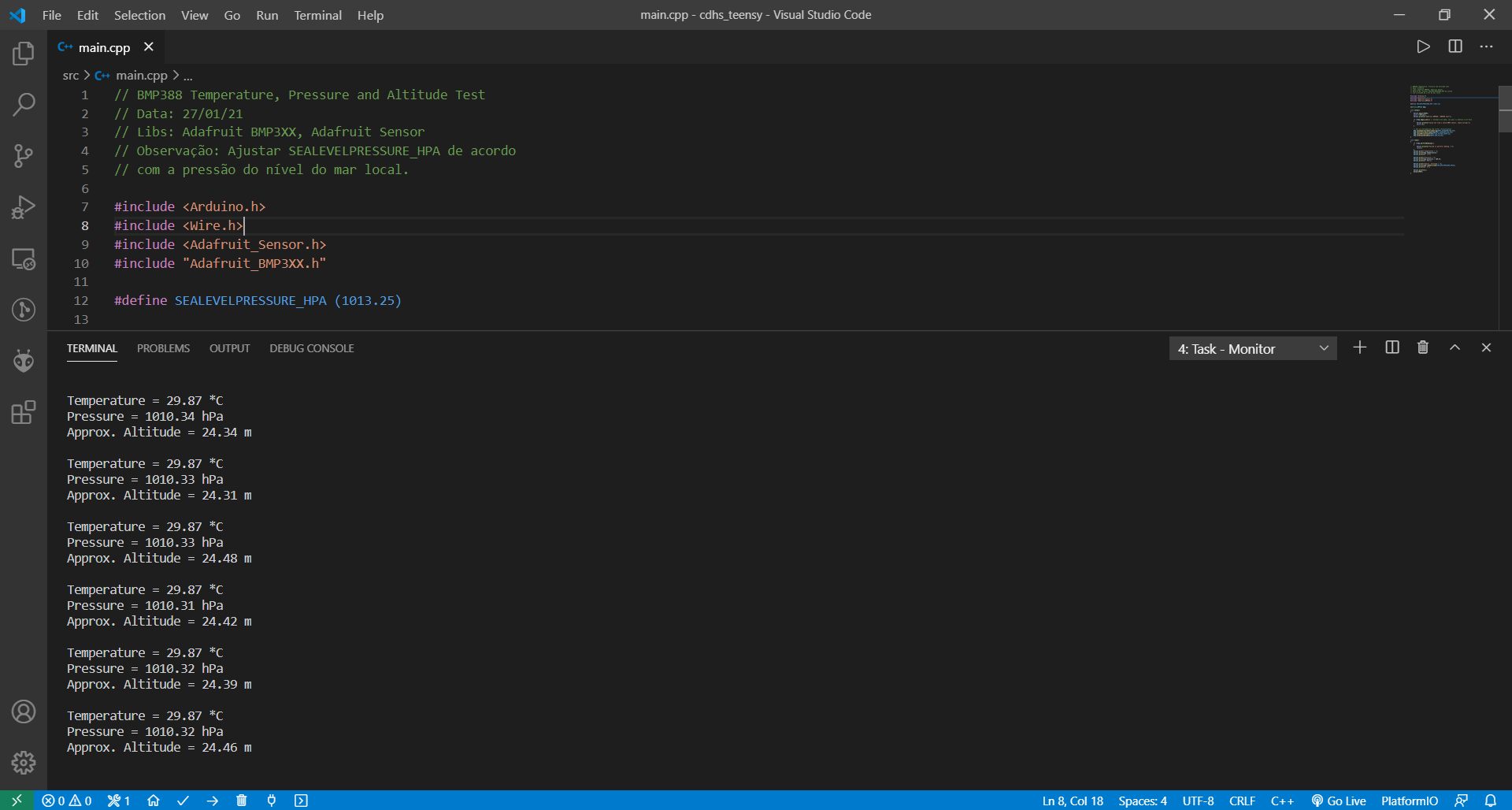Close the terminal panel
This screenshot has height=810, width=1512.
[1486, 347]
